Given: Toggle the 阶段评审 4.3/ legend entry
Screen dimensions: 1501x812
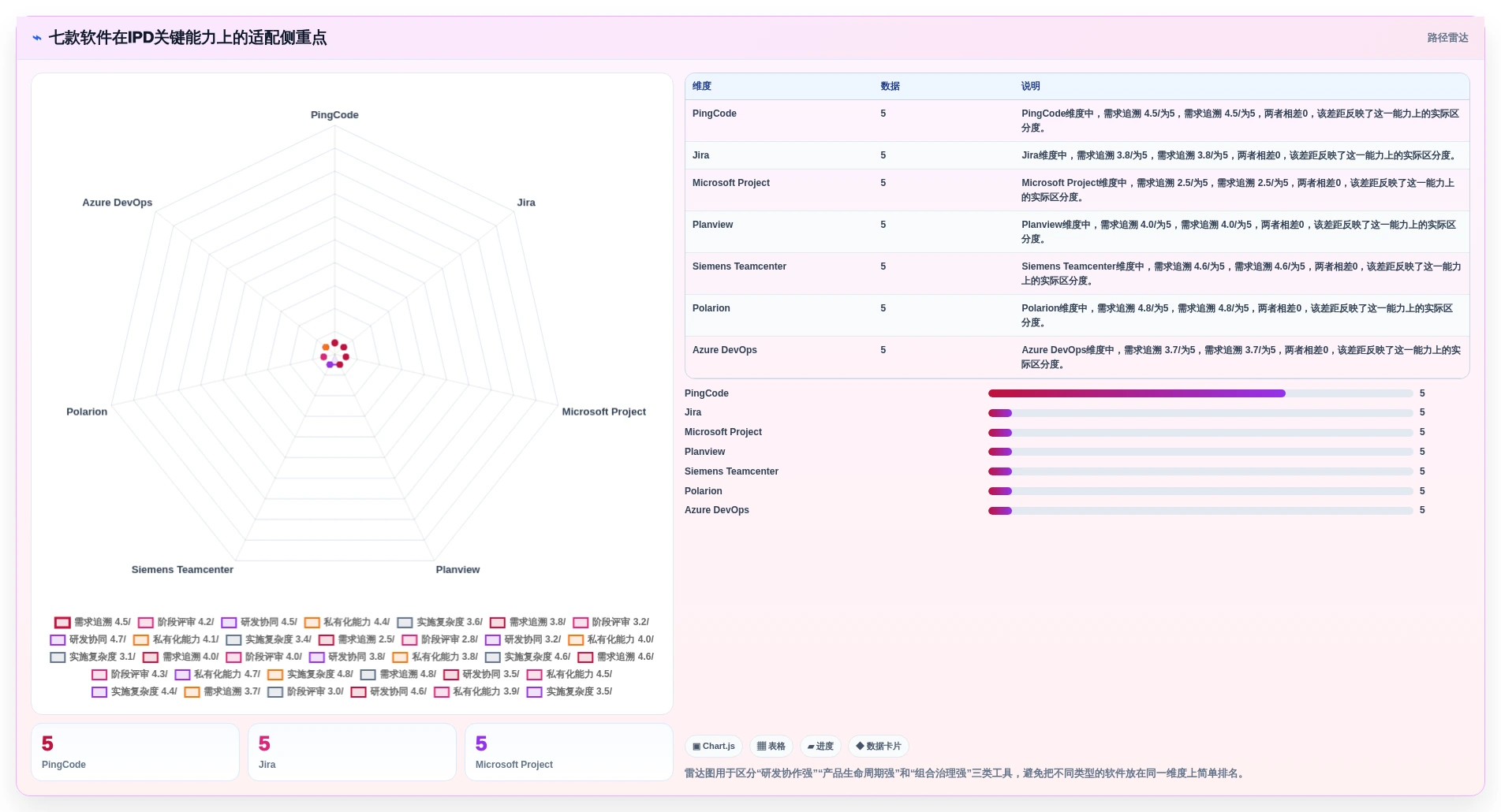Looking at the screenshot, I should coord(130,674).
